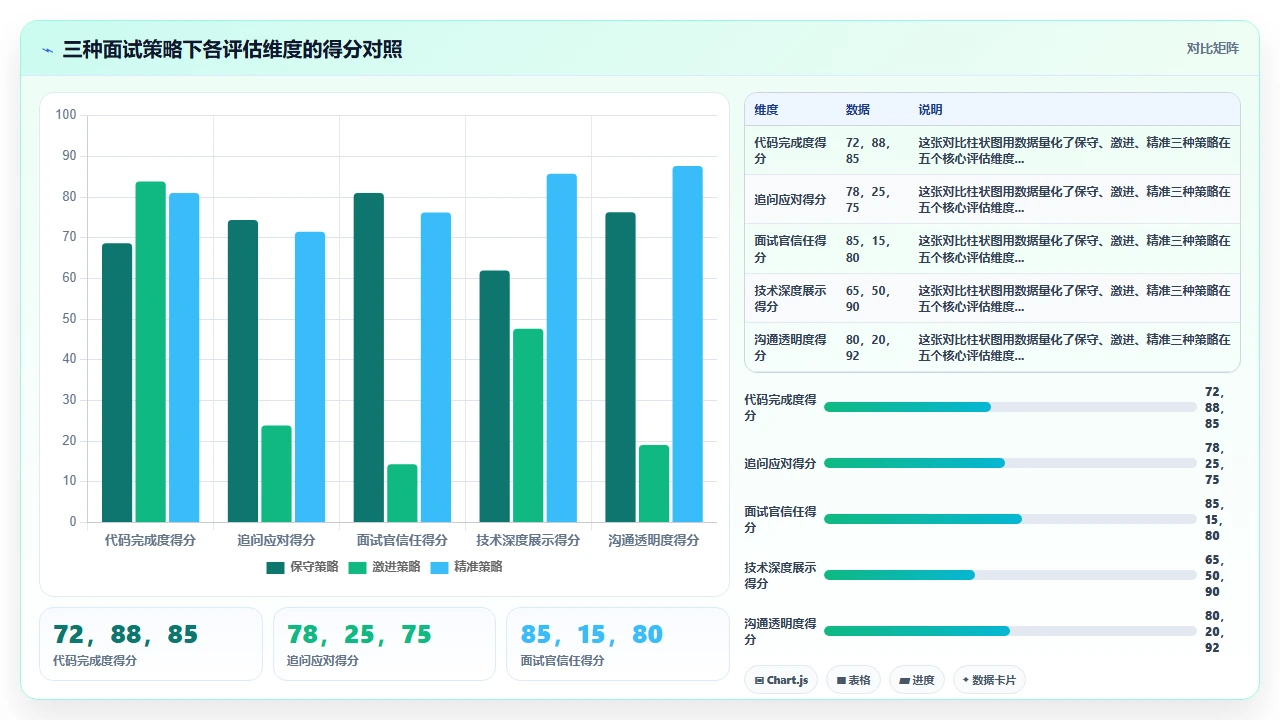Click the dashboard title 三种面试策略下各评估维度的得分对照

click(233, 49)
